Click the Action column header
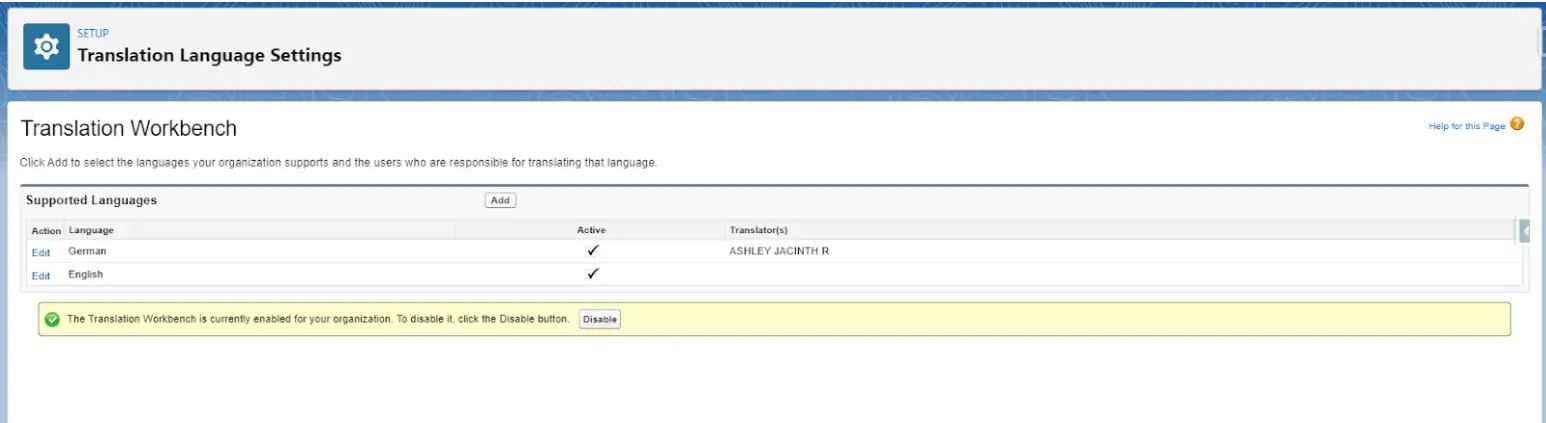 (46, 230)
